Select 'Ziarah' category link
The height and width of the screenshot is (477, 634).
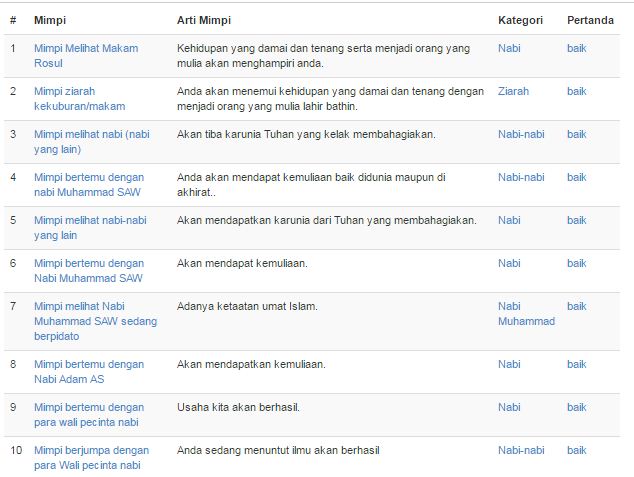point(513,91)
